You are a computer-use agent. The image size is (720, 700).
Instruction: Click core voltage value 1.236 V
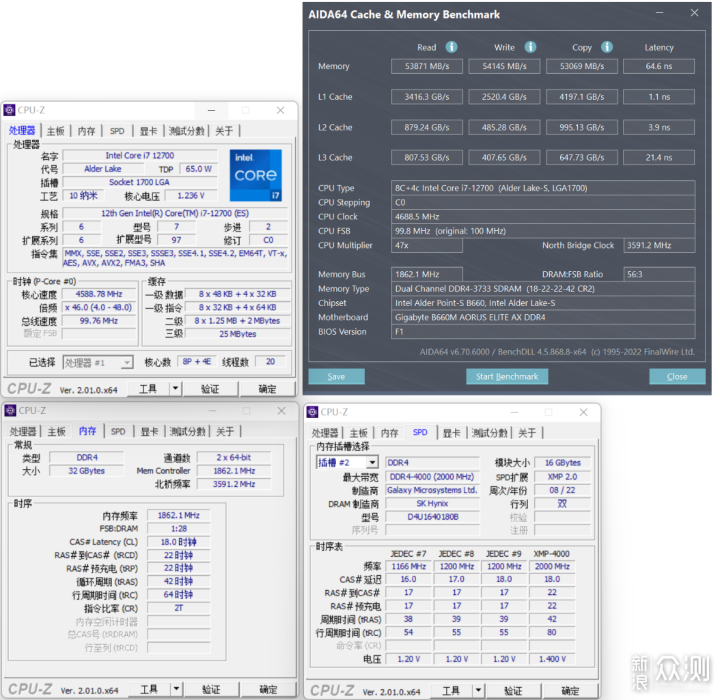[x=191, y=196]
